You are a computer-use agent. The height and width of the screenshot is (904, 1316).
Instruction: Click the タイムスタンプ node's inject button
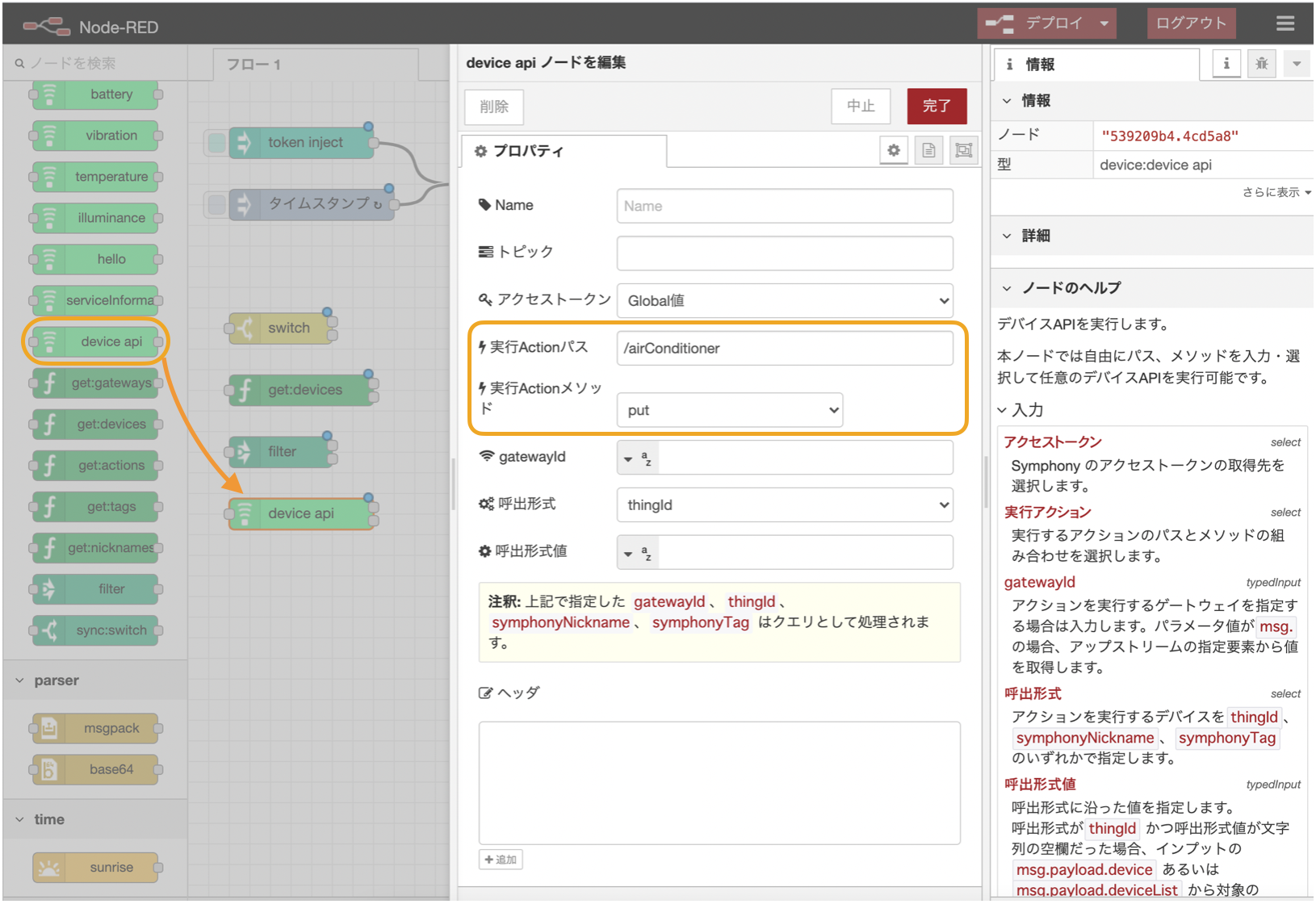click(x=216, y=204)
